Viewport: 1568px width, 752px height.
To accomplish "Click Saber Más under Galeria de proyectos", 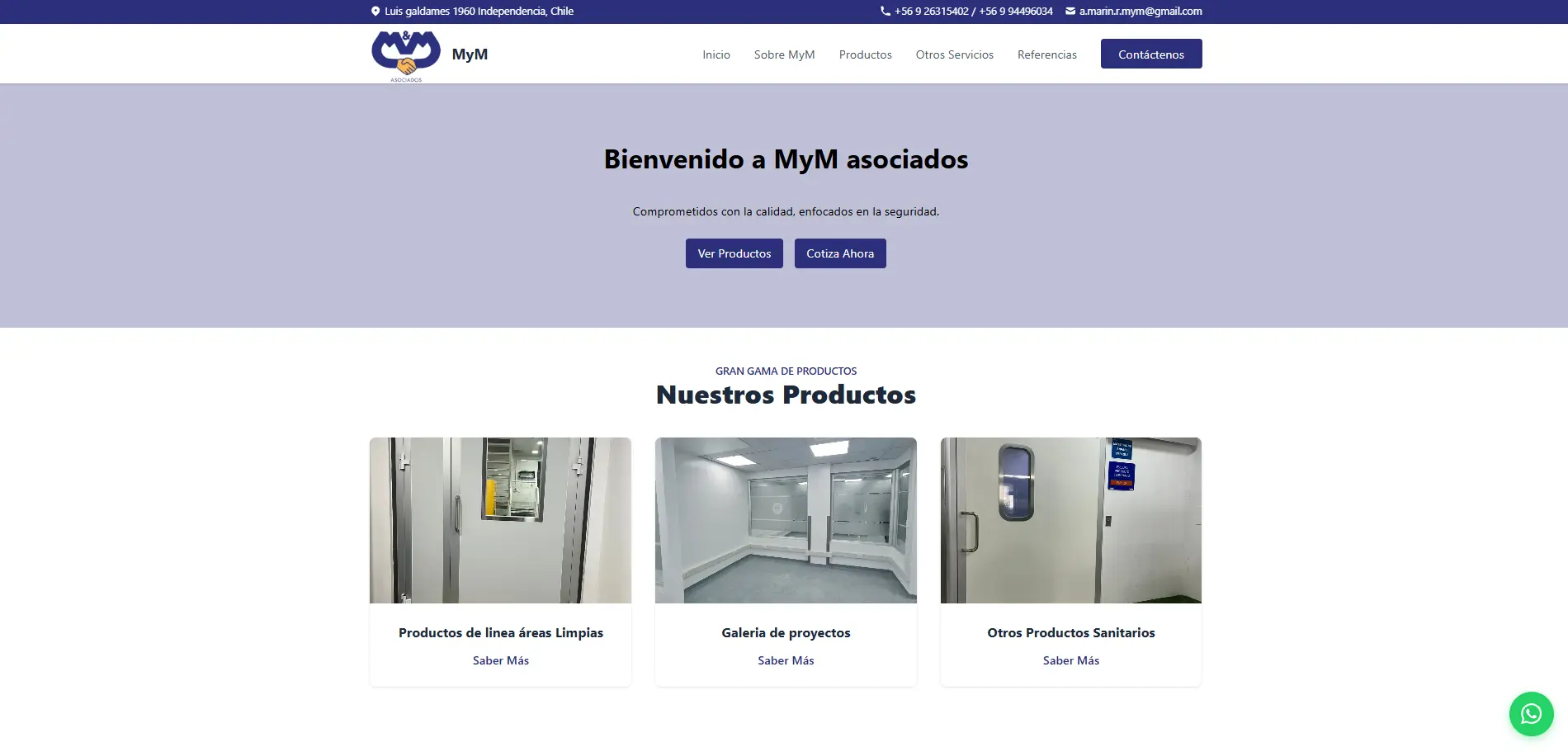I will (x=785, y=660).
